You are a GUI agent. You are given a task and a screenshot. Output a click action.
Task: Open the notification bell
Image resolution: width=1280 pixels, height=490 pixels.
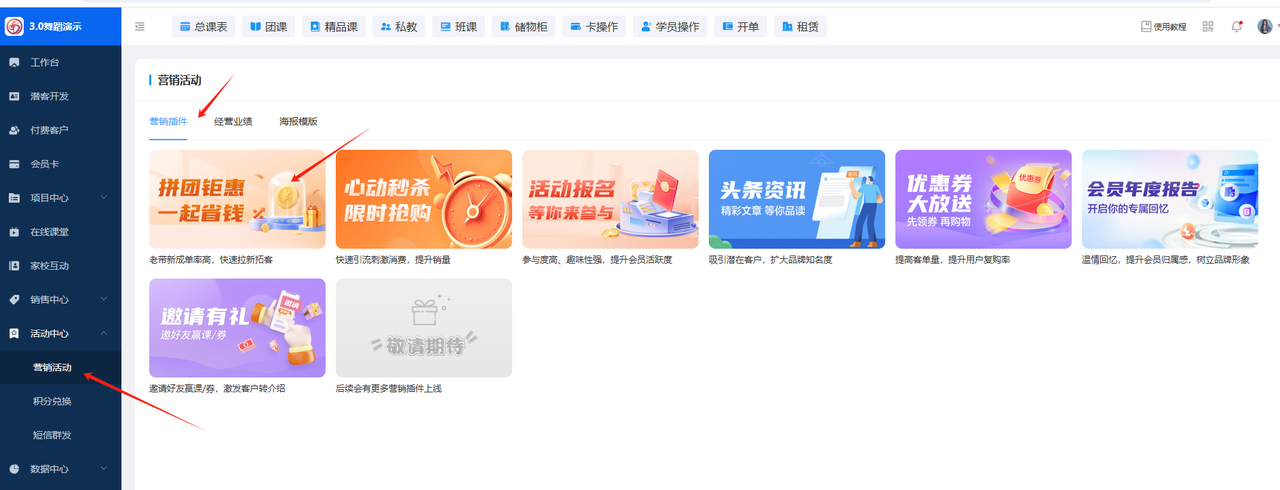coord(1237,27)
